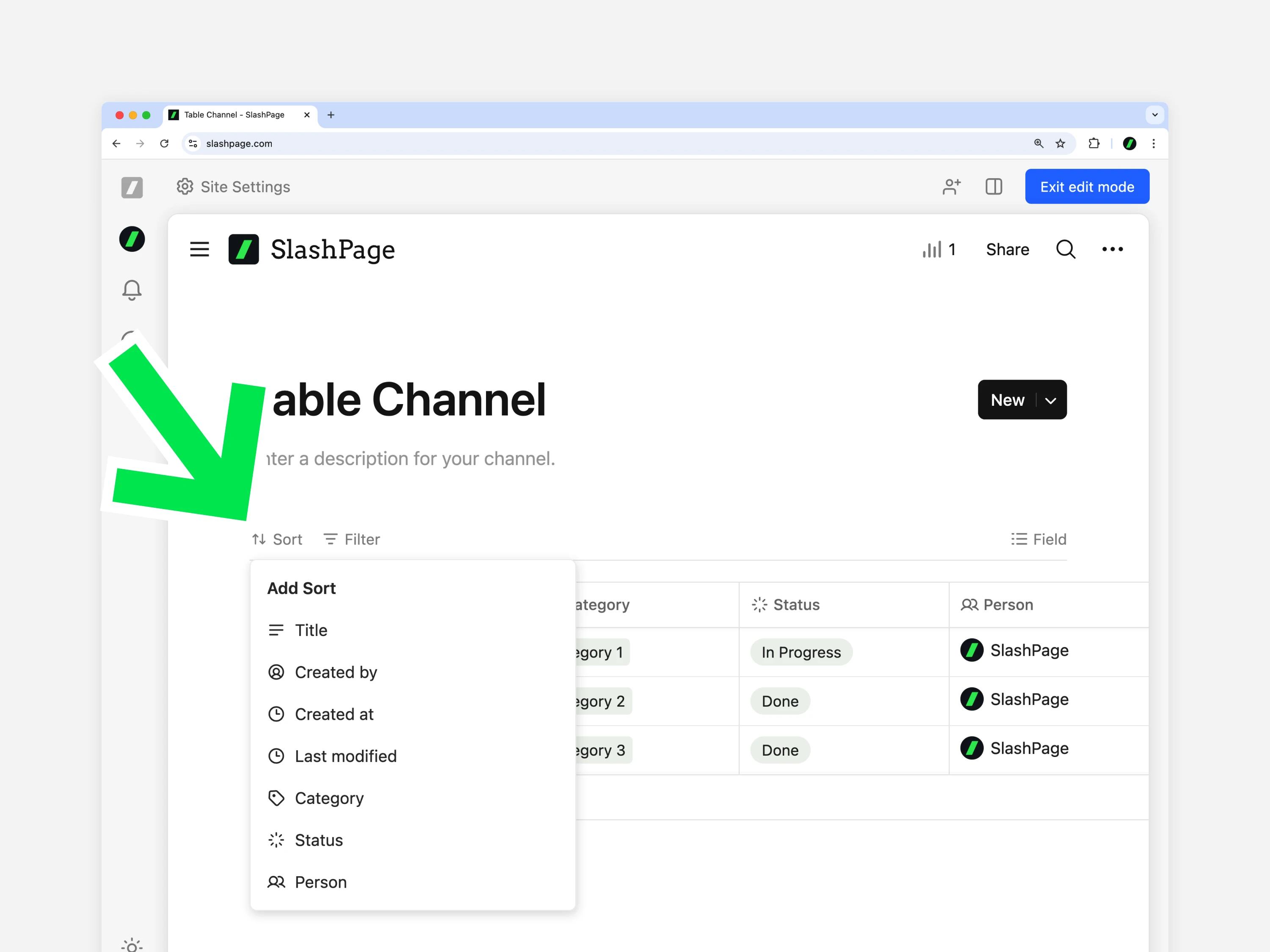Expand the New button dropdown arrow
This screenshot has height=952, width=1270.
[1051, 400]
